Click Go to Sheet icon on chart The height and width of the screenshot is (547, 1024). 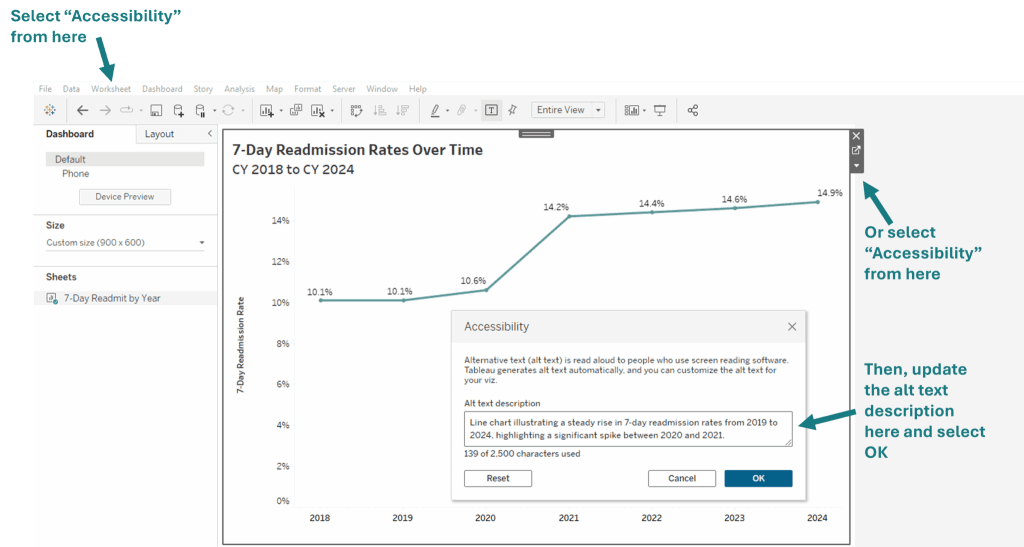856,150
